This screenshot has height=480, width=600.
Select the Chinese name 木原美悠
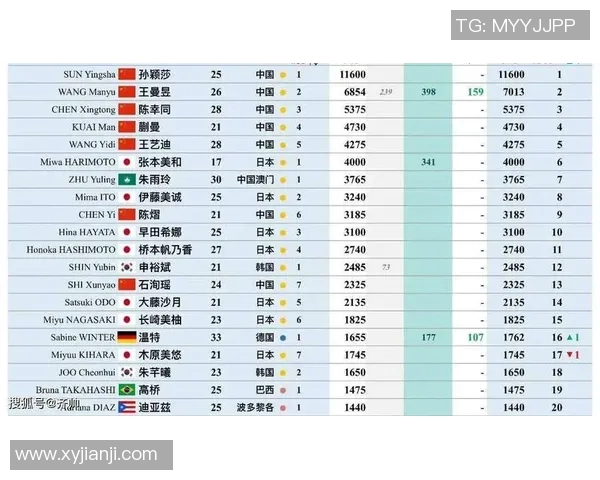coord(160,355)
